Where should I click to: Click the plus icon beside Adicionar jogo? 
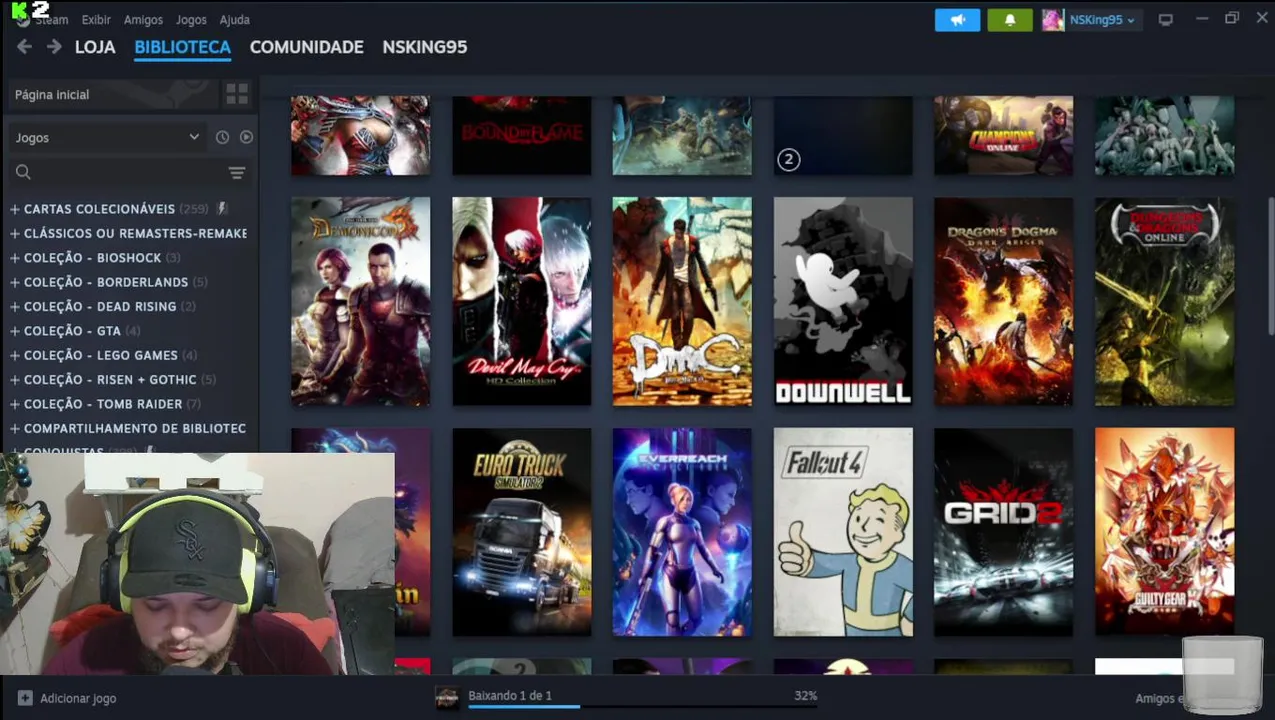point(25,698)
